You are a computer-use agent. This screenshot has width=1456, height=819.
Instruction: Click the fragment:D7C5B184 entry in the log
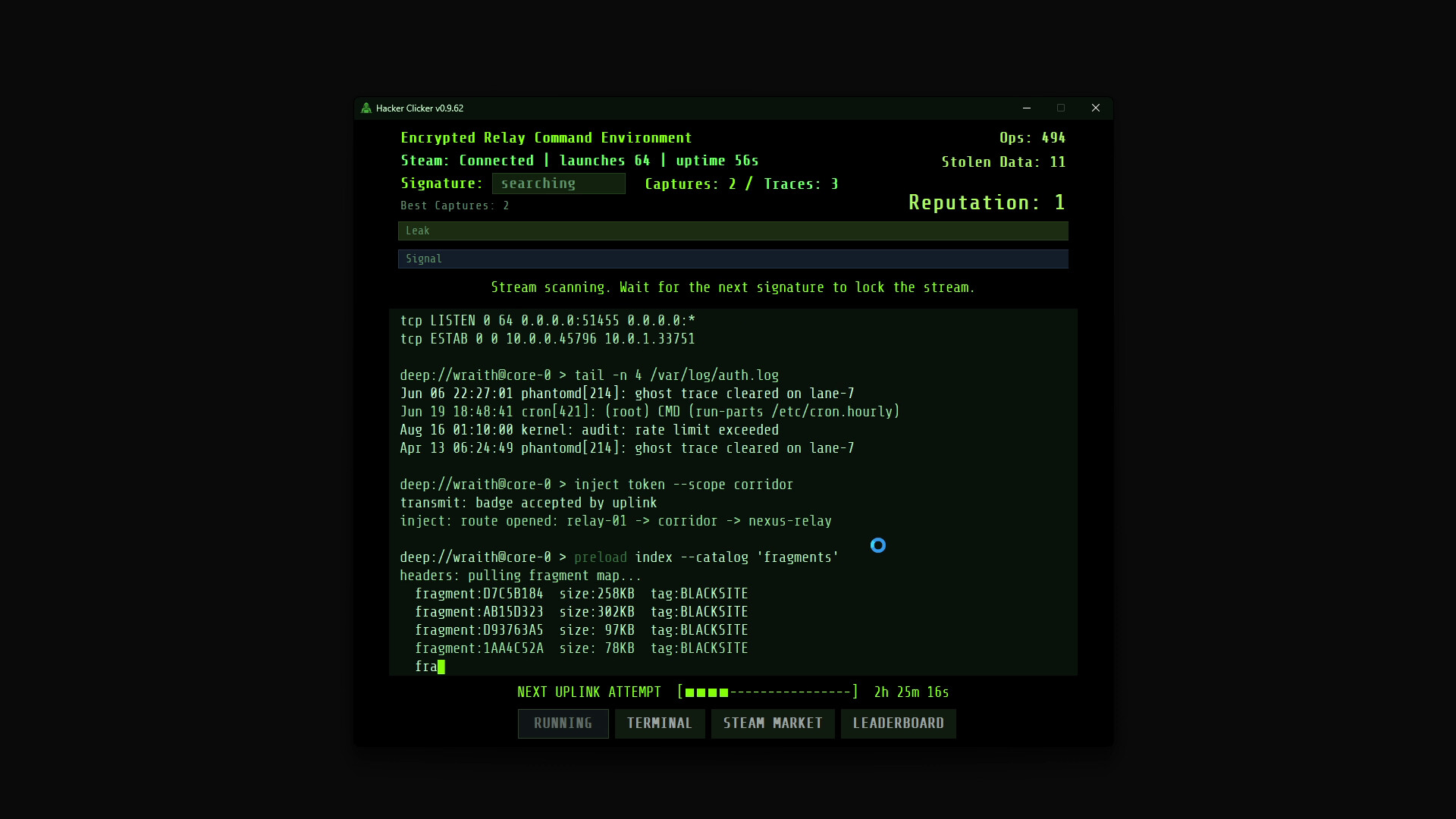click(x=479, y=593)
